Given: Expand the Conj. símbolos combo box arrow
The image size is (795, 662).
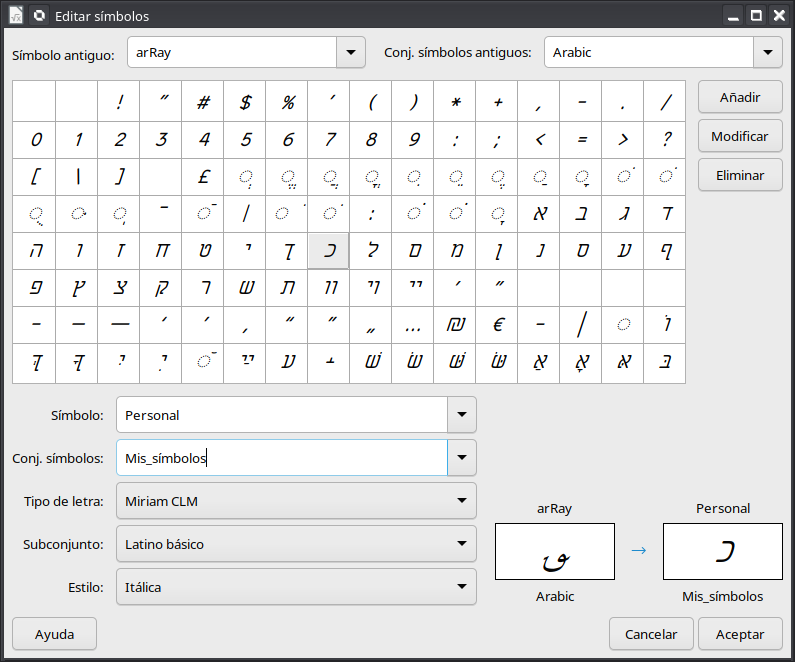Looking at the screenshot, I should [x=461, y=458].
